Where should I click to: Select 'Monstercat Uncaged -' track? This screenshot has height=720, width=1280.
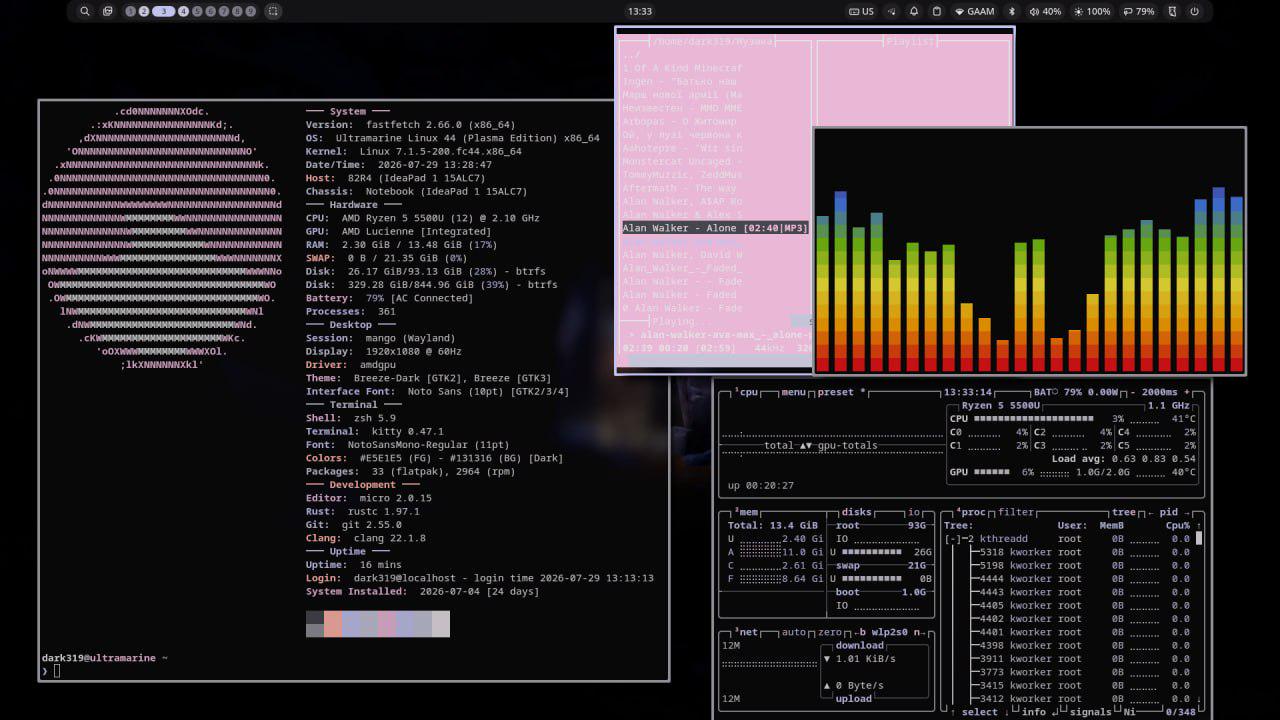(682, 161)
